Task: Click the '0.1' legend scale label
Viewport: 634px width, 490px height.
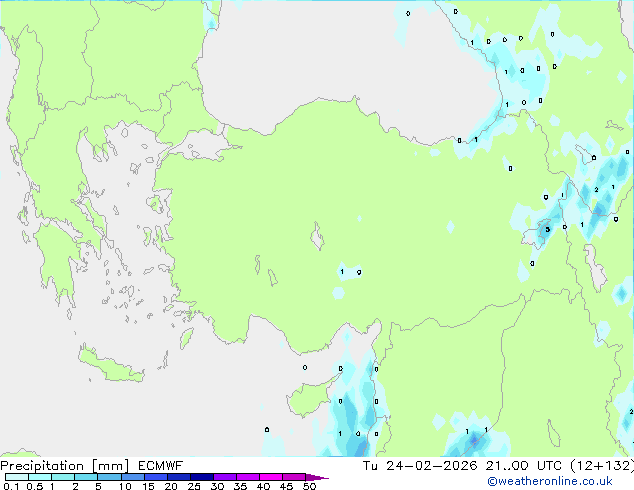Action: click(11, 486)
